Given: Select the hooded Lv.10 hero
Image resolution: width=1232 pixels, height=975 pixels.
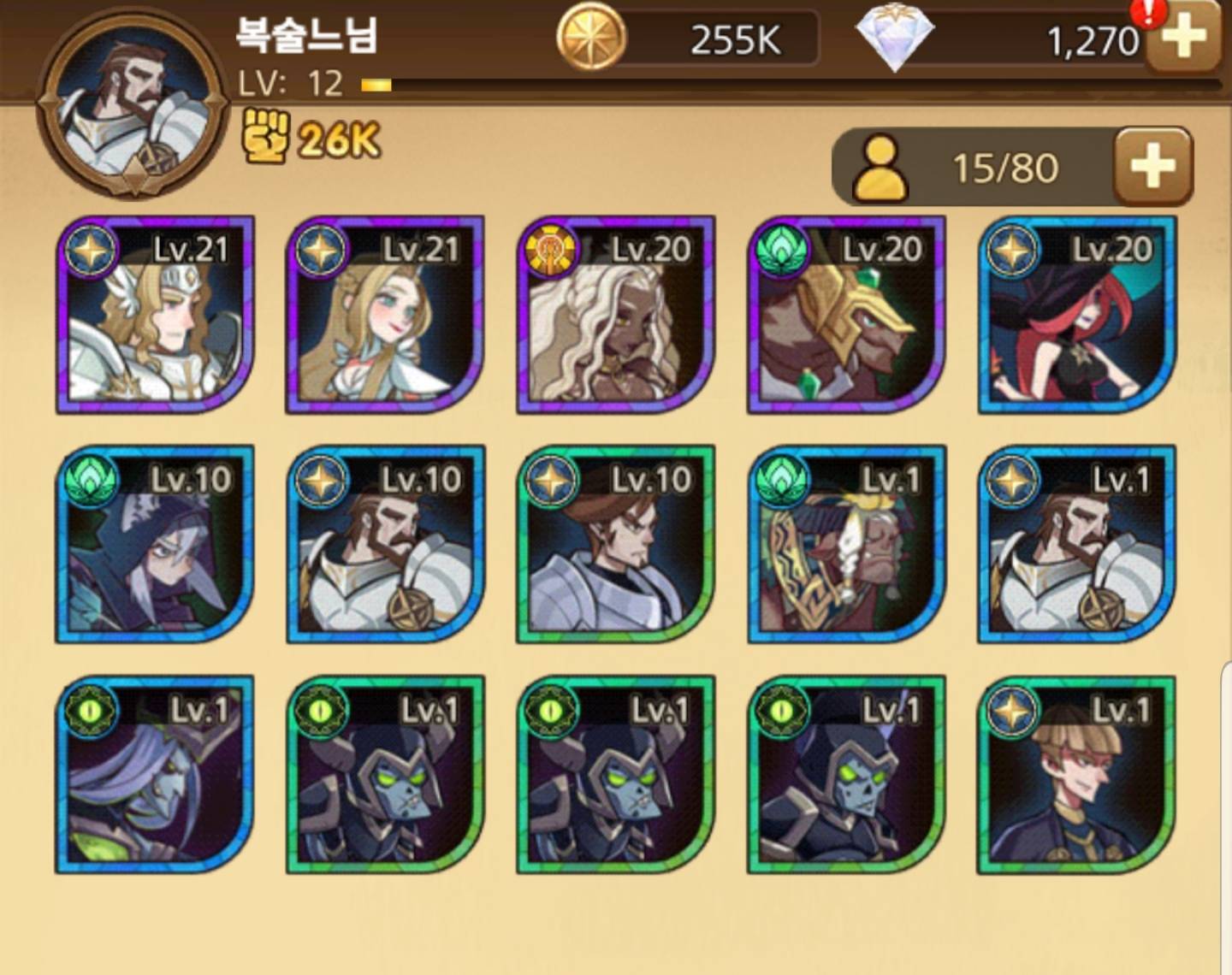Looking at the screenshot, I should (155, 544).
